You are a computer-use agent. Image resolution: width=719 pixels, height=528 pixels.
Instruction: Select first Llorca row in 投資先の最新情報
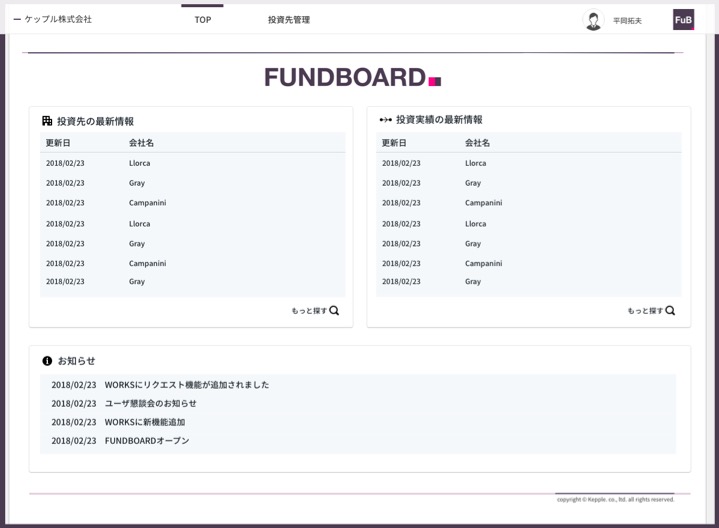click(x=139, y=163)
